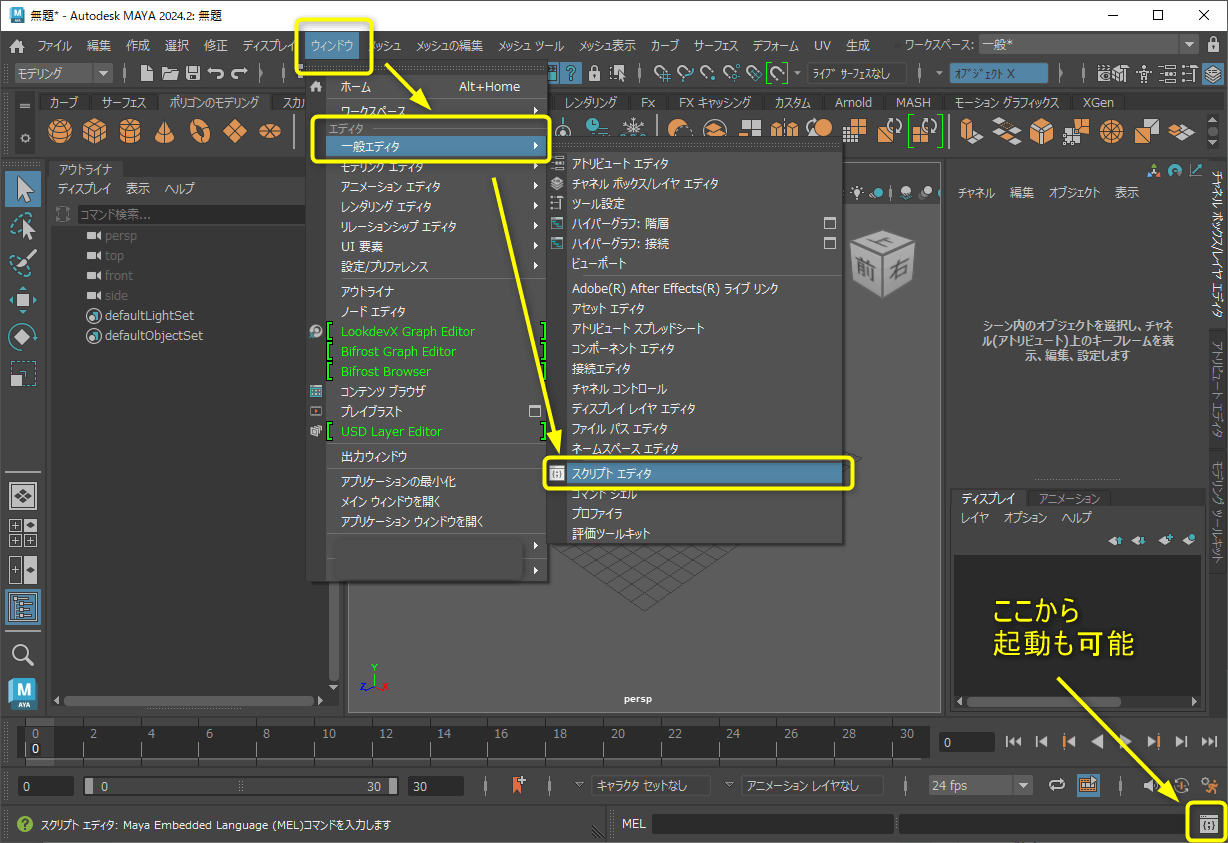Click the search magnifier icon in left sidebar
Image resolution: width=1228 pixels, height=843 pixels.
tap(23, 655)
